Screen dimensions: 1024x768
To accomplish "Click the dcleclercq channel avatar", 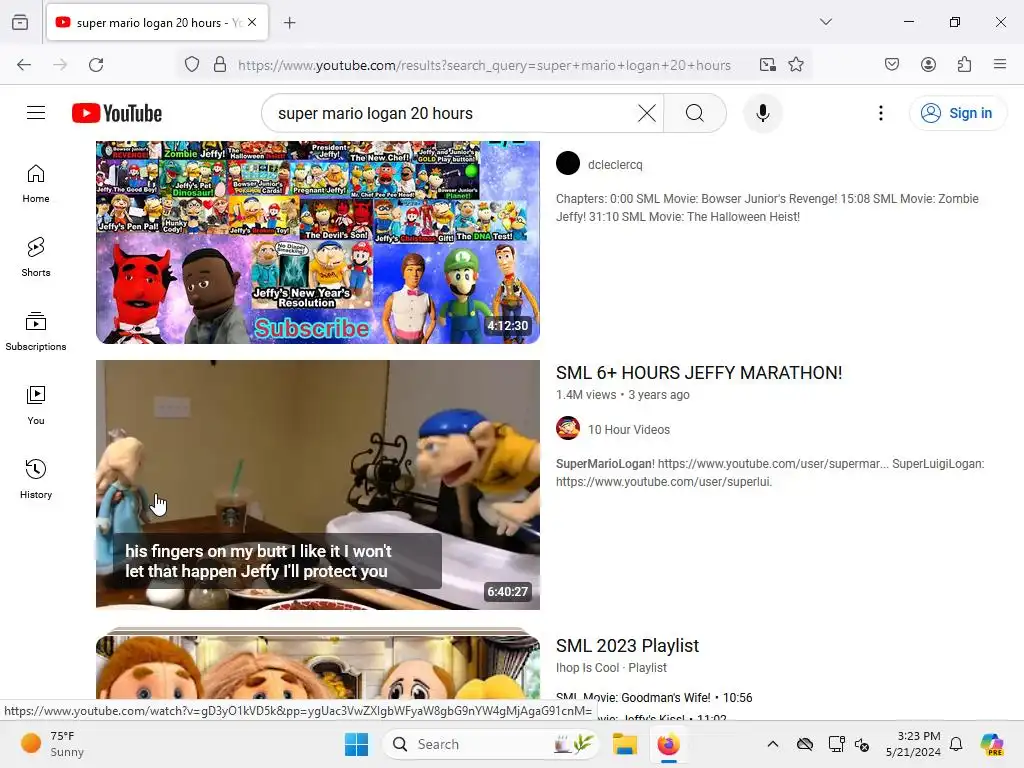I will pos(568,163).
